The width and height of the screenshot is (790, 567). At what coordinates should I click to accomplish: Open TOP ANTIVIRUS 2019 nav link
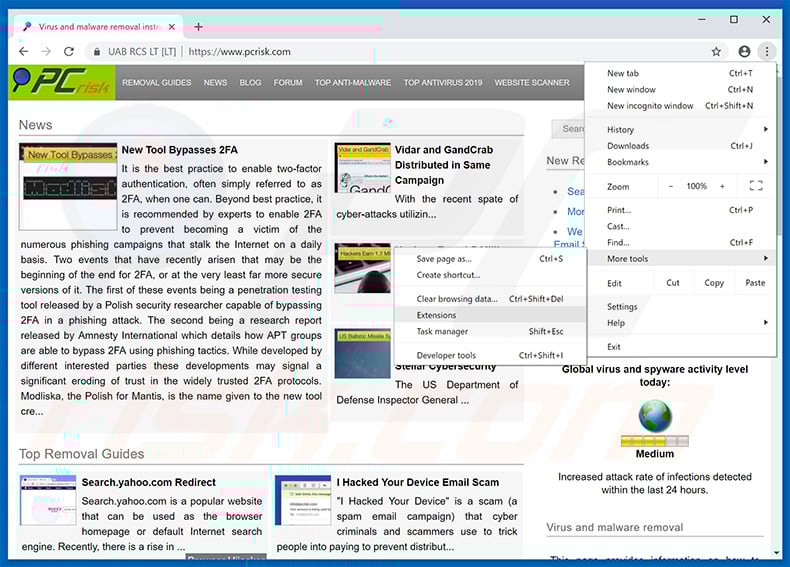(x=443, y=82)
